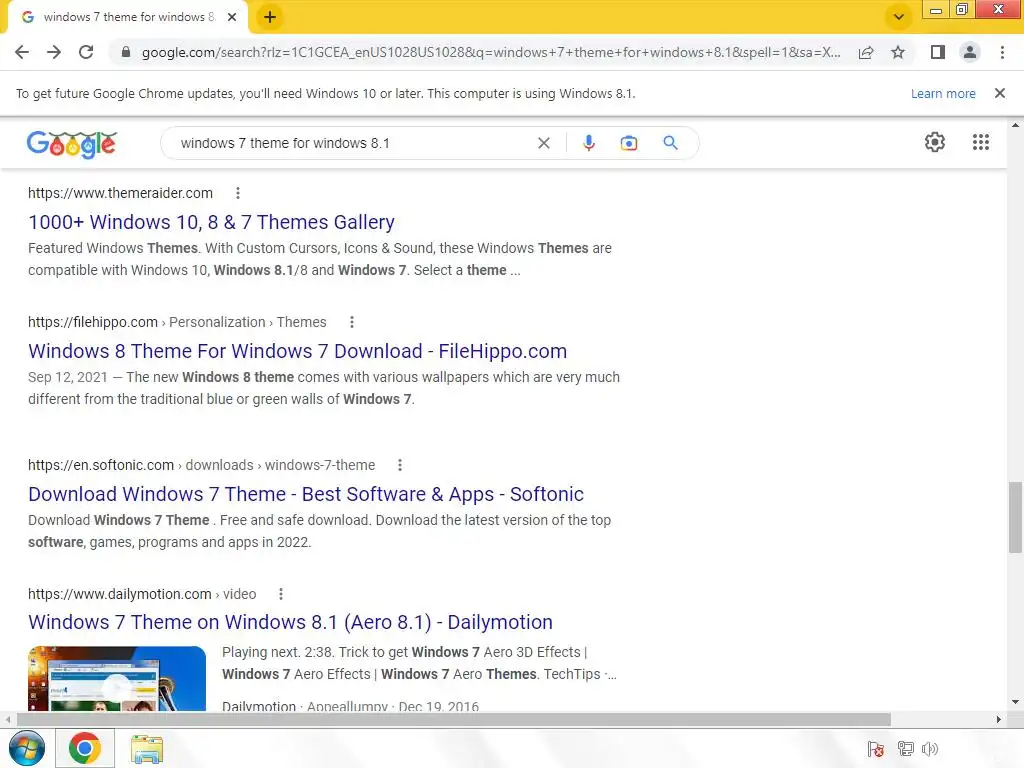Open Google quick settings gear

click(x=935, y=142)
